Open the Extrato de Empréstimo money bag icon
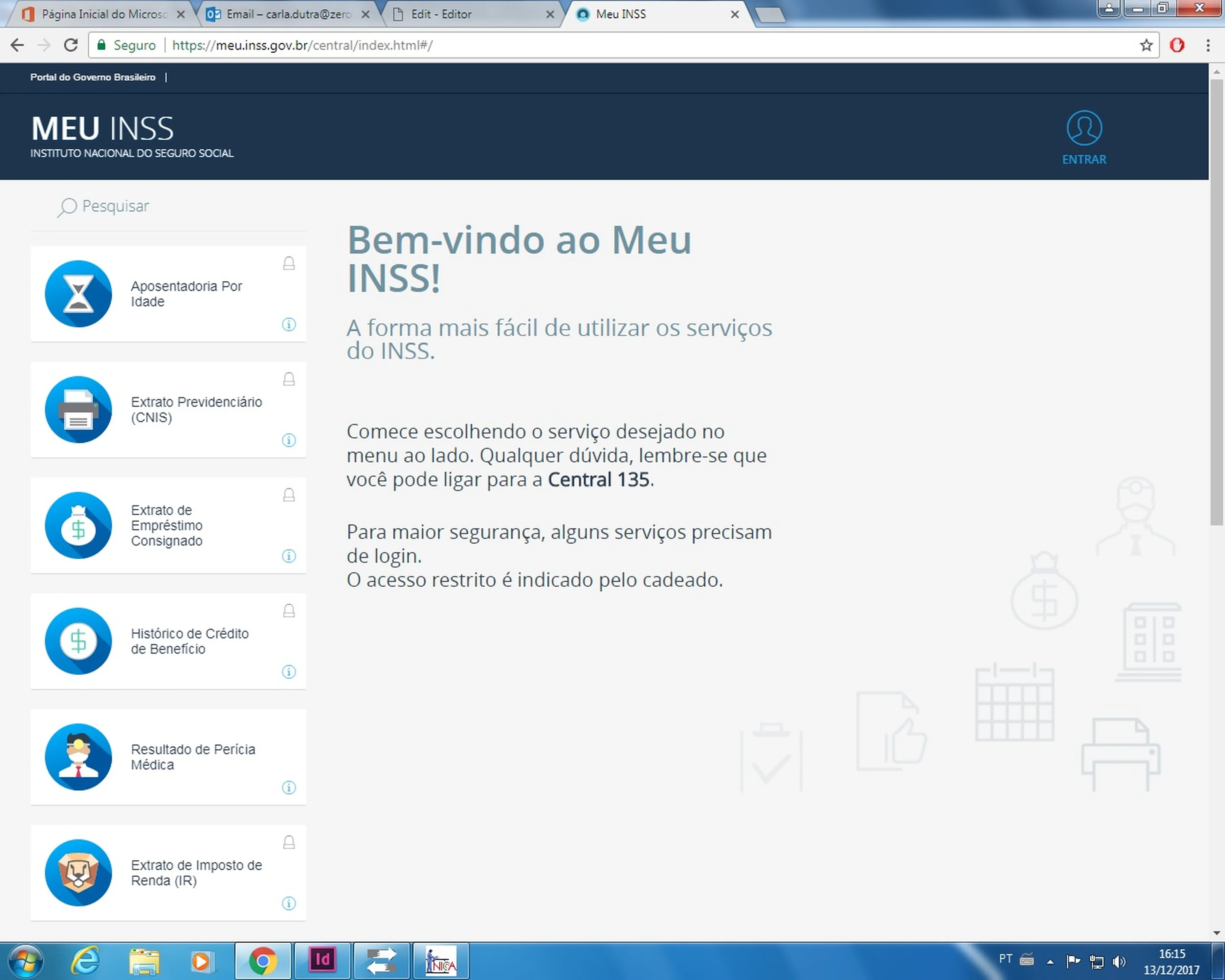This screenshot has height=980, width=1225. (x=78, y=525)
